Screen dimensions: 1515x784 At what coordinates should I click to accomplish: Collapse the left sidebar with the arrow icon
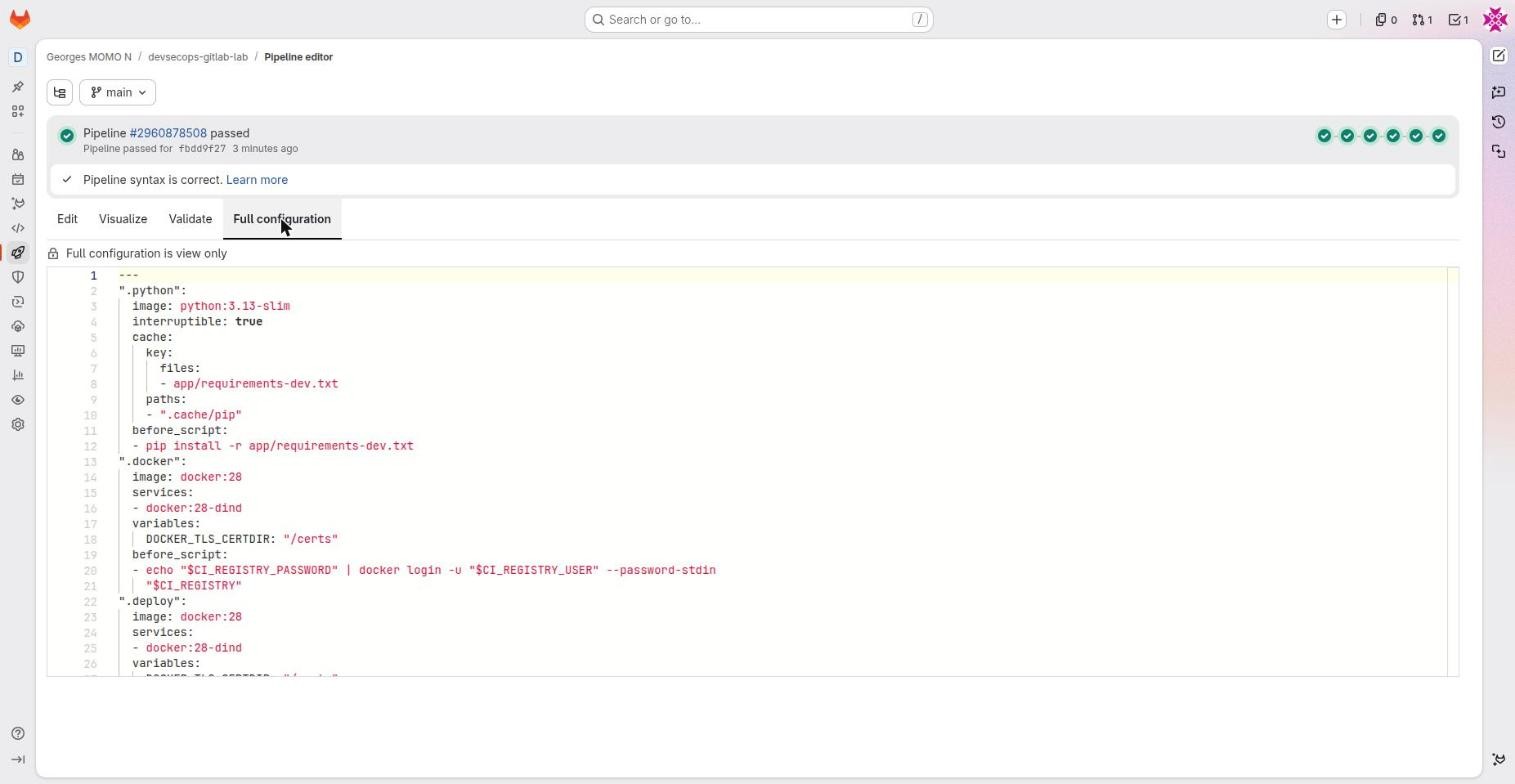coord(17,760)
